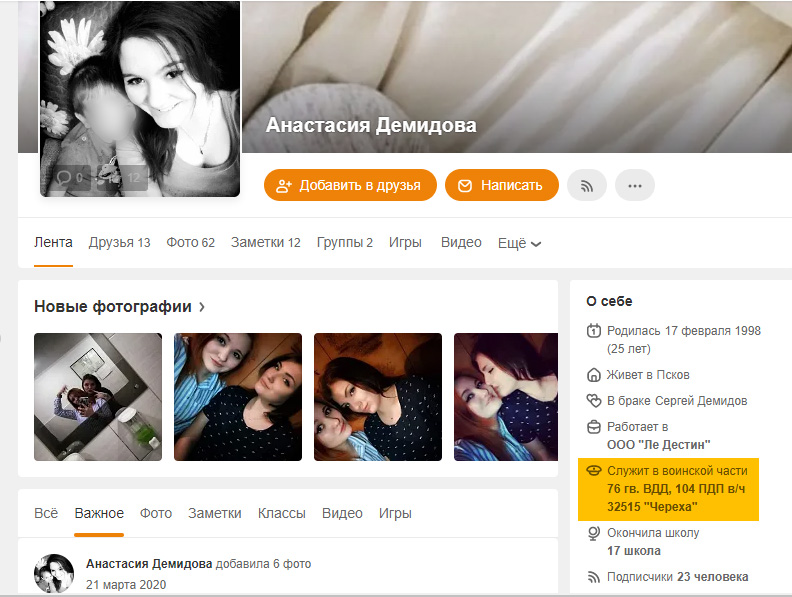The height and width of the screenshot is (597, 792).
Task: Open the large profile avatar photo
Action: click(x=140, y=98)
